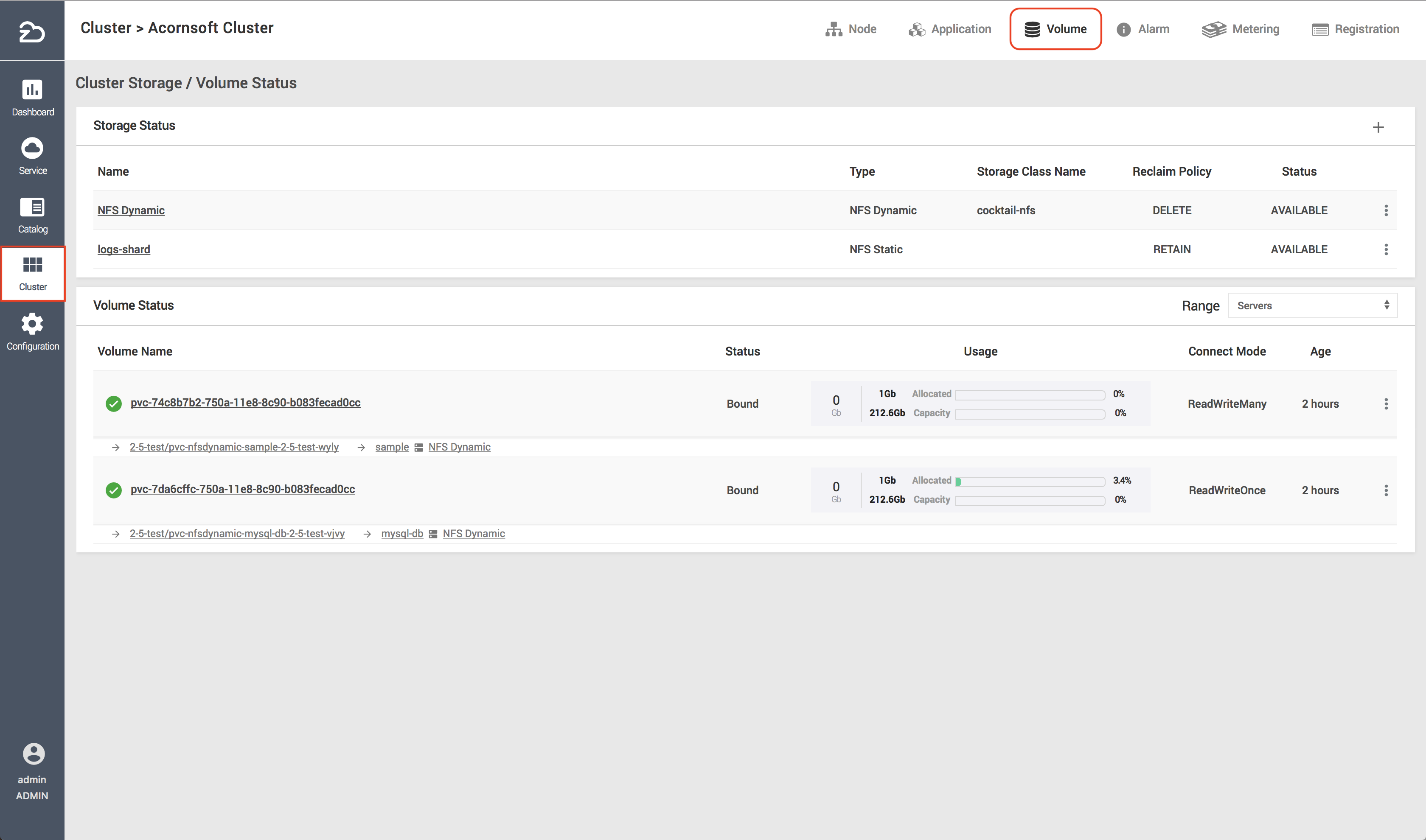The width and height of the screenshot is (1426, 840).
Task: Switch to the Node tab
Action: tap(851, 29)
